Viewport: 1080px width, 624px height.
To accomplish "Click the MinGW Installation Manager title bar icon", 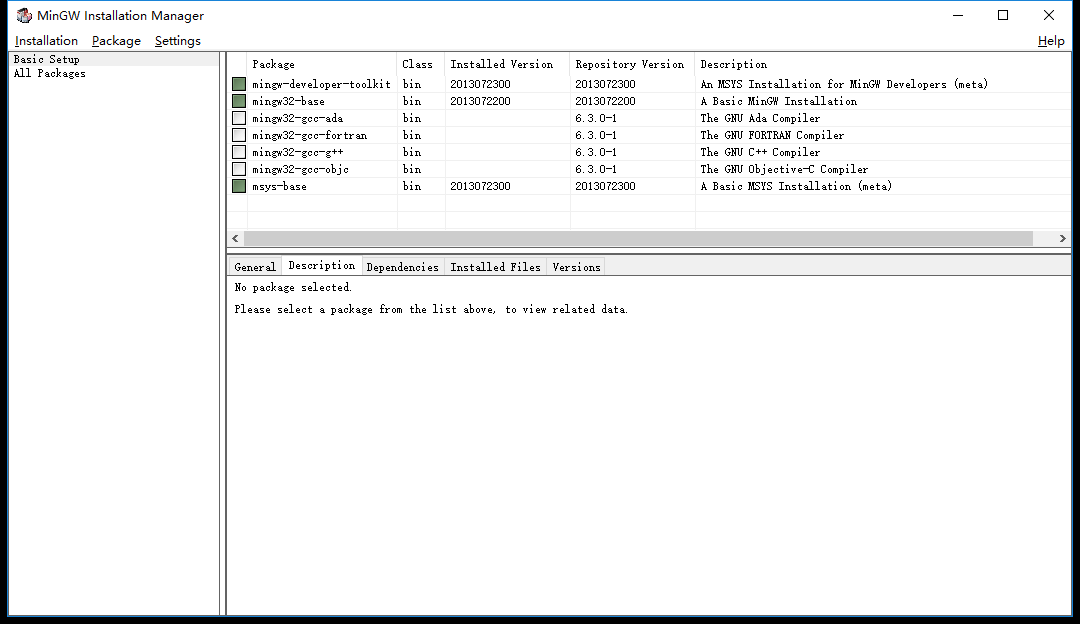I will click(x=22, y=15).
